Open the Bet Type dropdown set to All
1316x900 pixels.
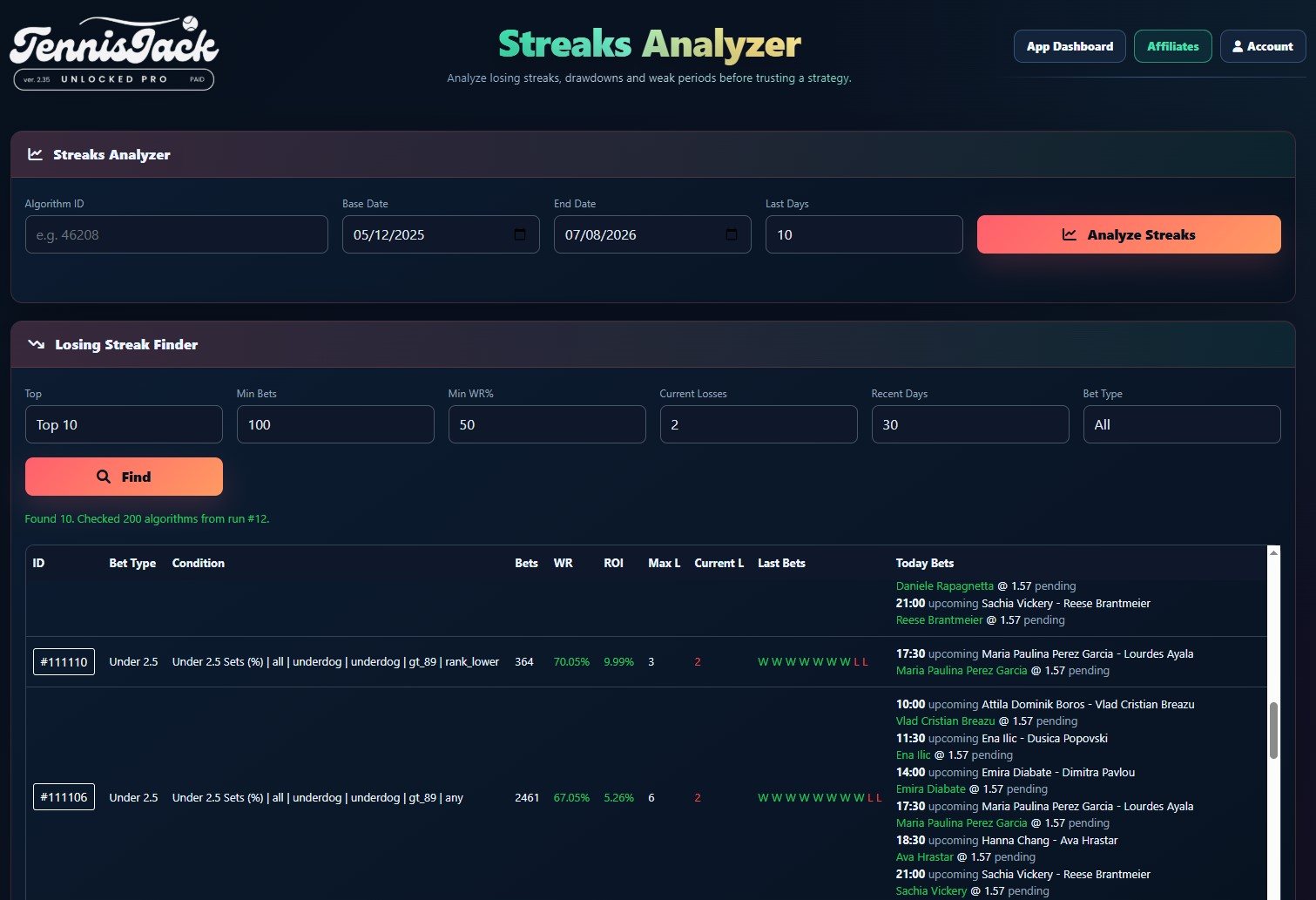(1182, 424)
